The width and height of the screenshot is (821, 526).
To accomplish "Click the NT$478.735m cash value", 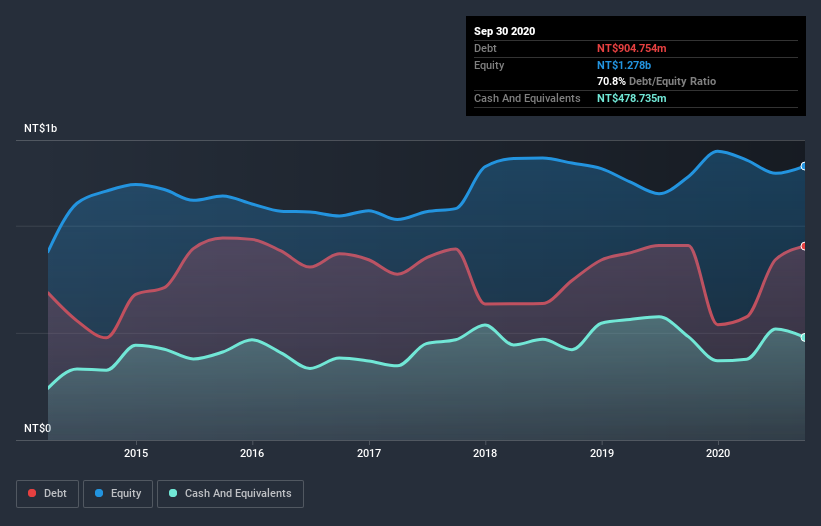I will tap(631, 98).
